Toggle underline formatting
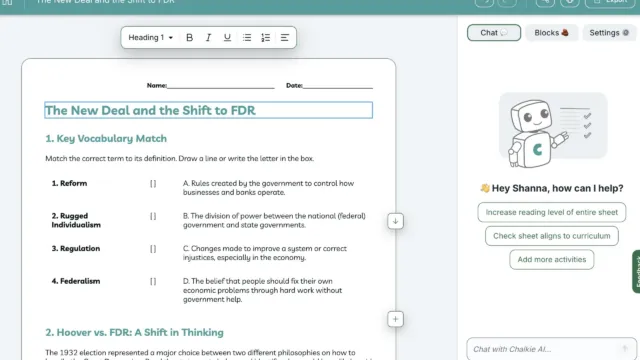 [x=227, y=38]
